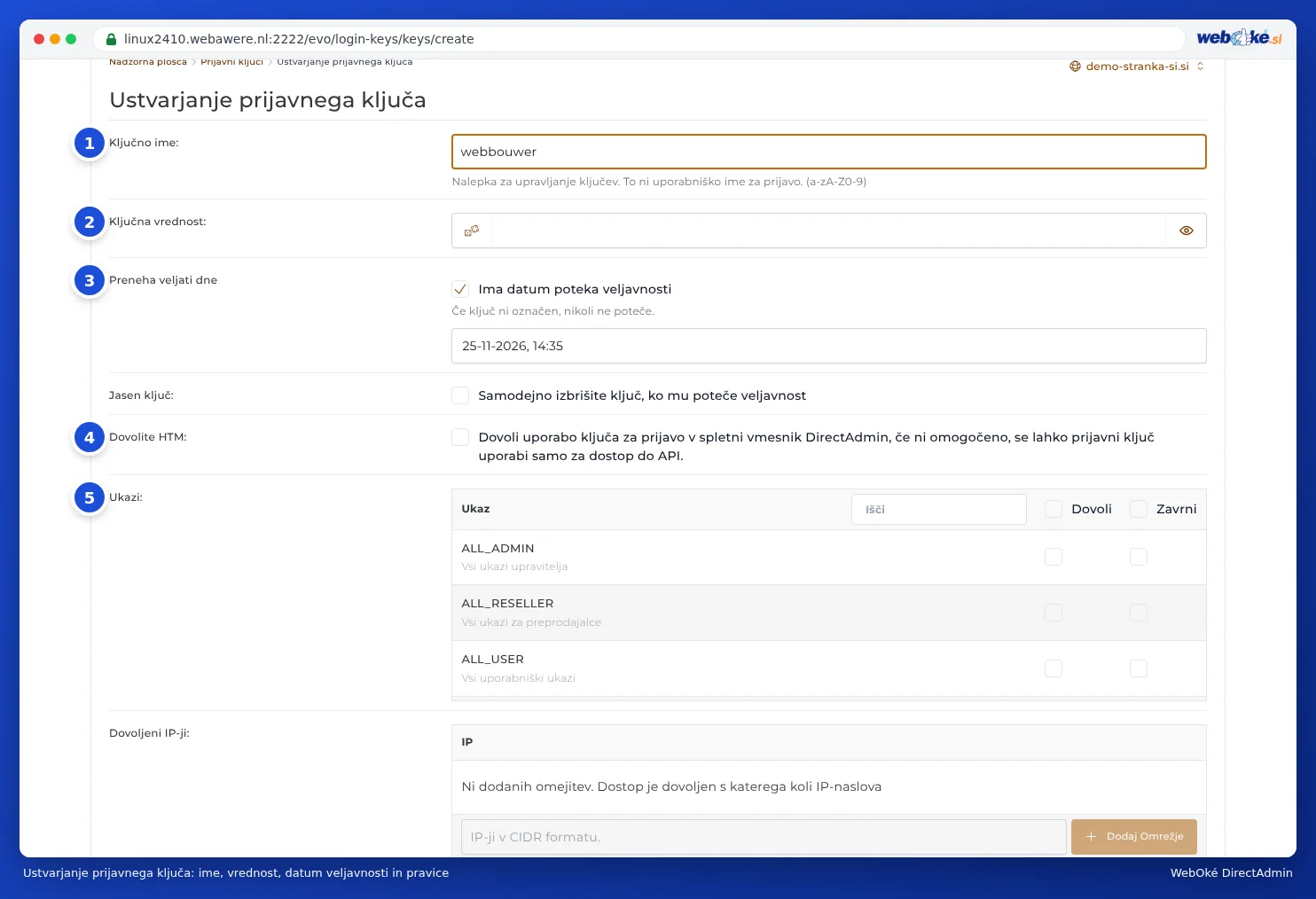Click the 'Ni dodanih omejitev' message text
Viewport: 1316px width, 899px height.
[x=672, y=786]
